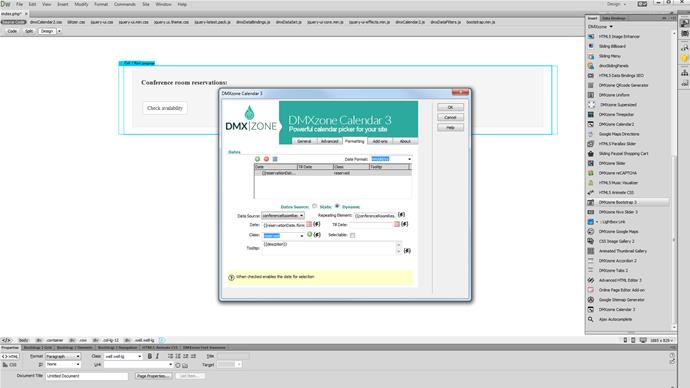This screenshot has width=690, height=388.
Task: Select the Static dates source radio
Action: click(x=314, y=206)
